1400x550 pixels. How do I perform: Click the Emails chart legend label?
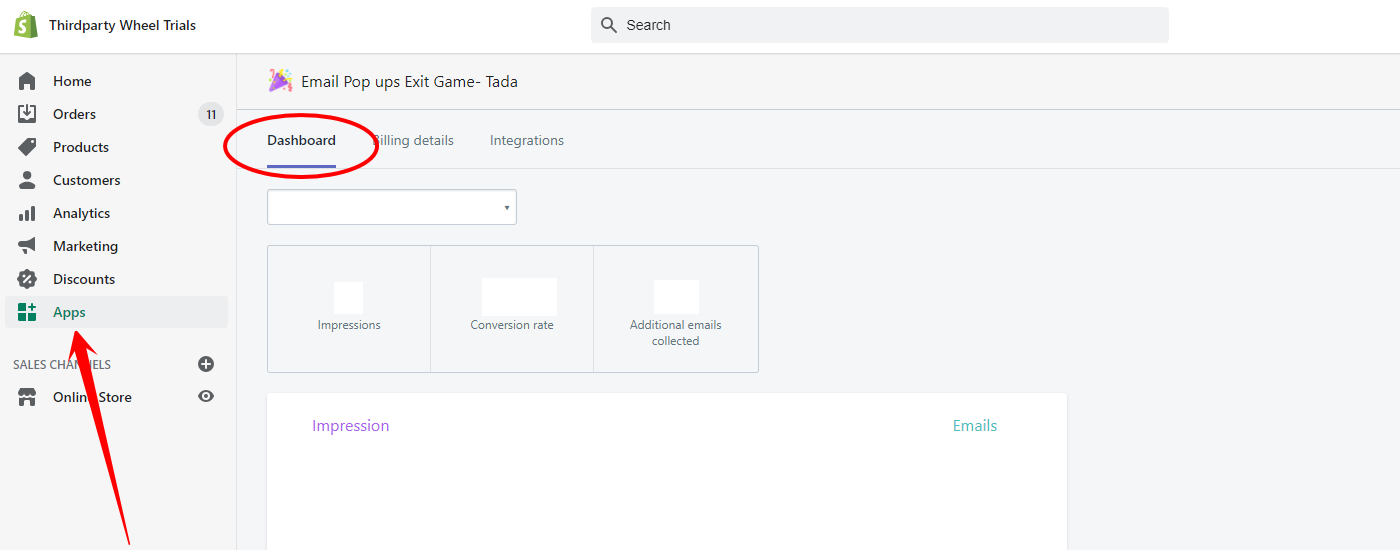tap(975, 426)
